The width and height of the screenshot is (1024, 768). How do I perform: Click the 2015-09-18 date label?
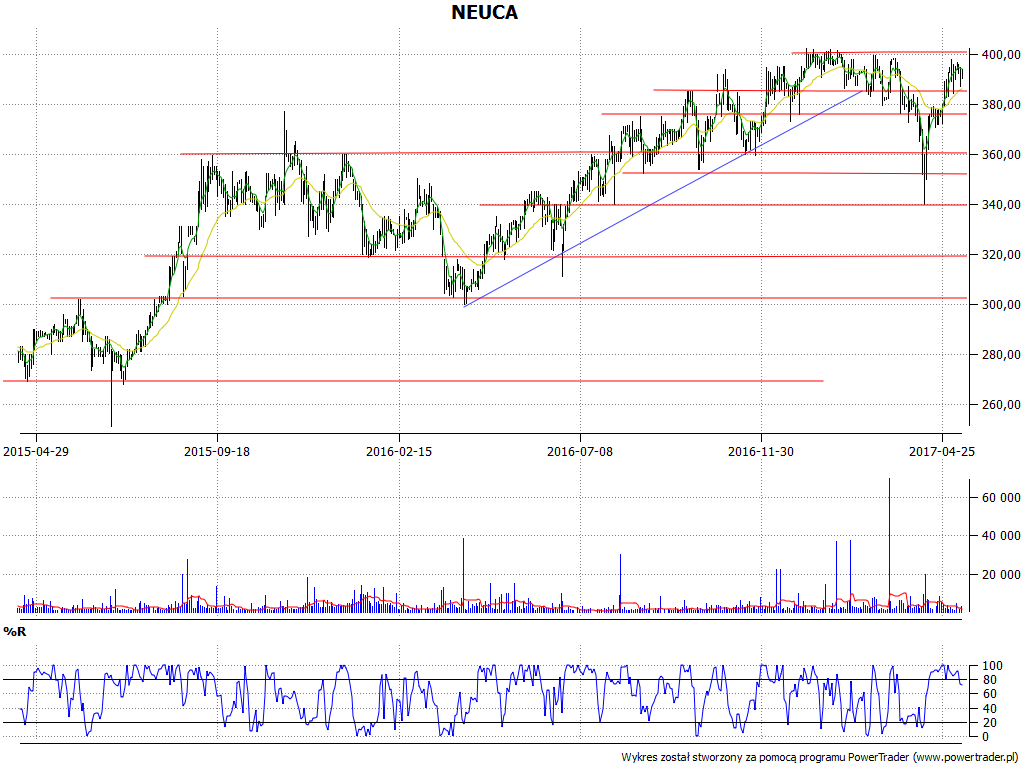coord(217,451)
